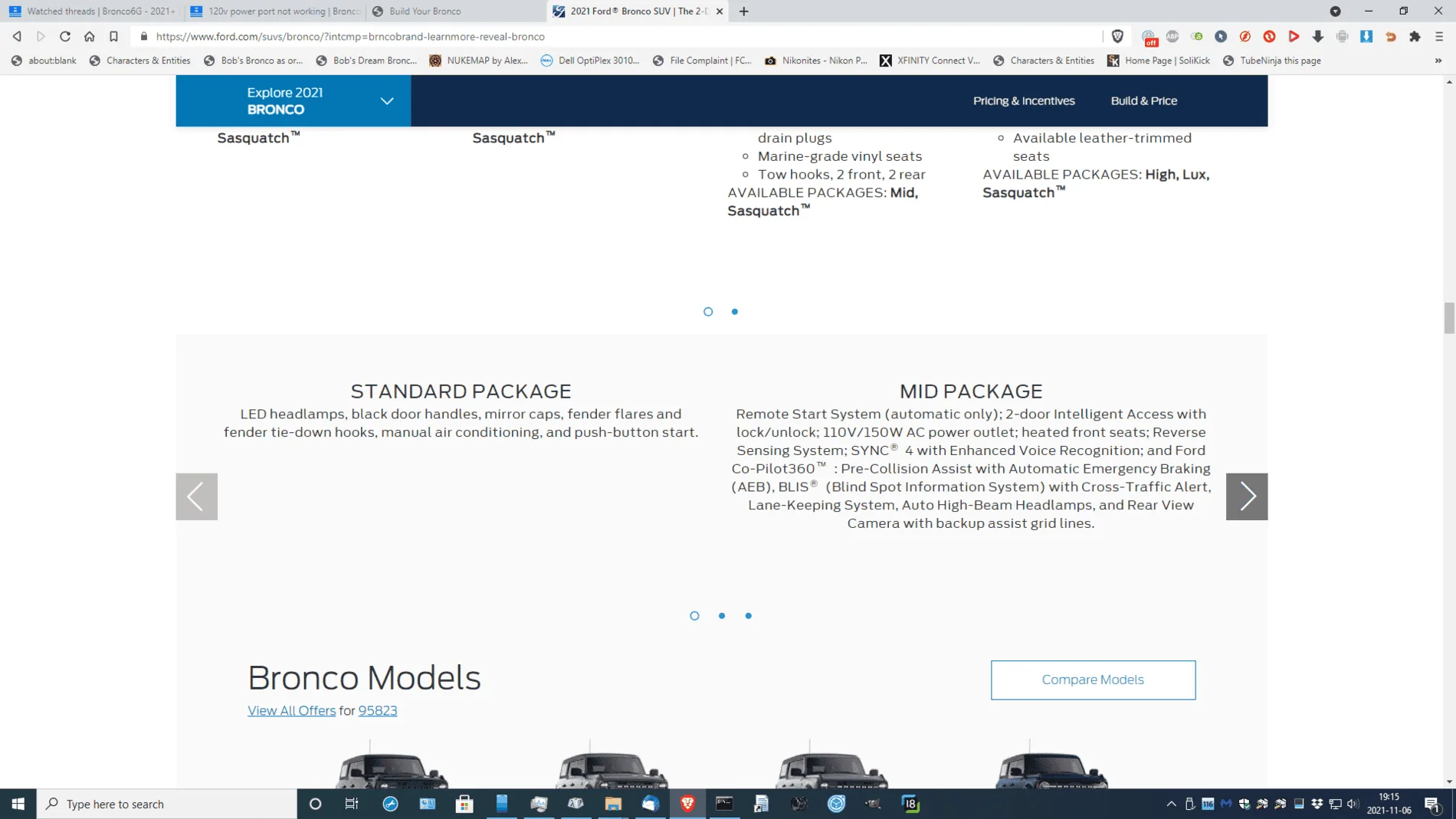Expand the Explore 2021 Bronco dropdown
Screen dimensions: 1456x819
pos(293,100)
